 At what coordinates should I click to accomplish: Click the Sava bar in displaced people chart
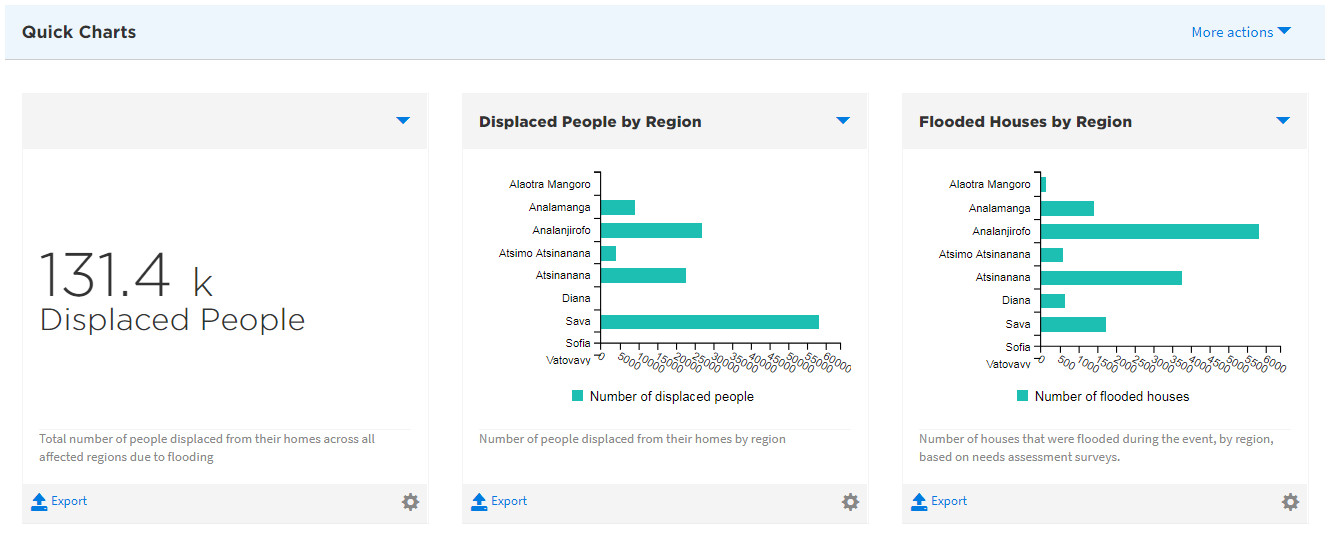[x=709, y=322]
